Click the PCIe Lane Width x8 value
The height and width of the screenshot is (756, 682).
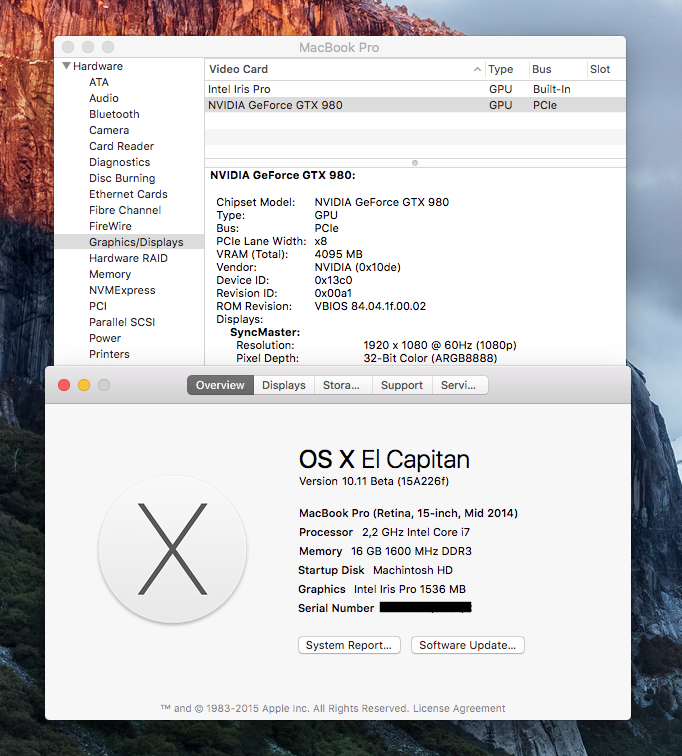[321, 241]
